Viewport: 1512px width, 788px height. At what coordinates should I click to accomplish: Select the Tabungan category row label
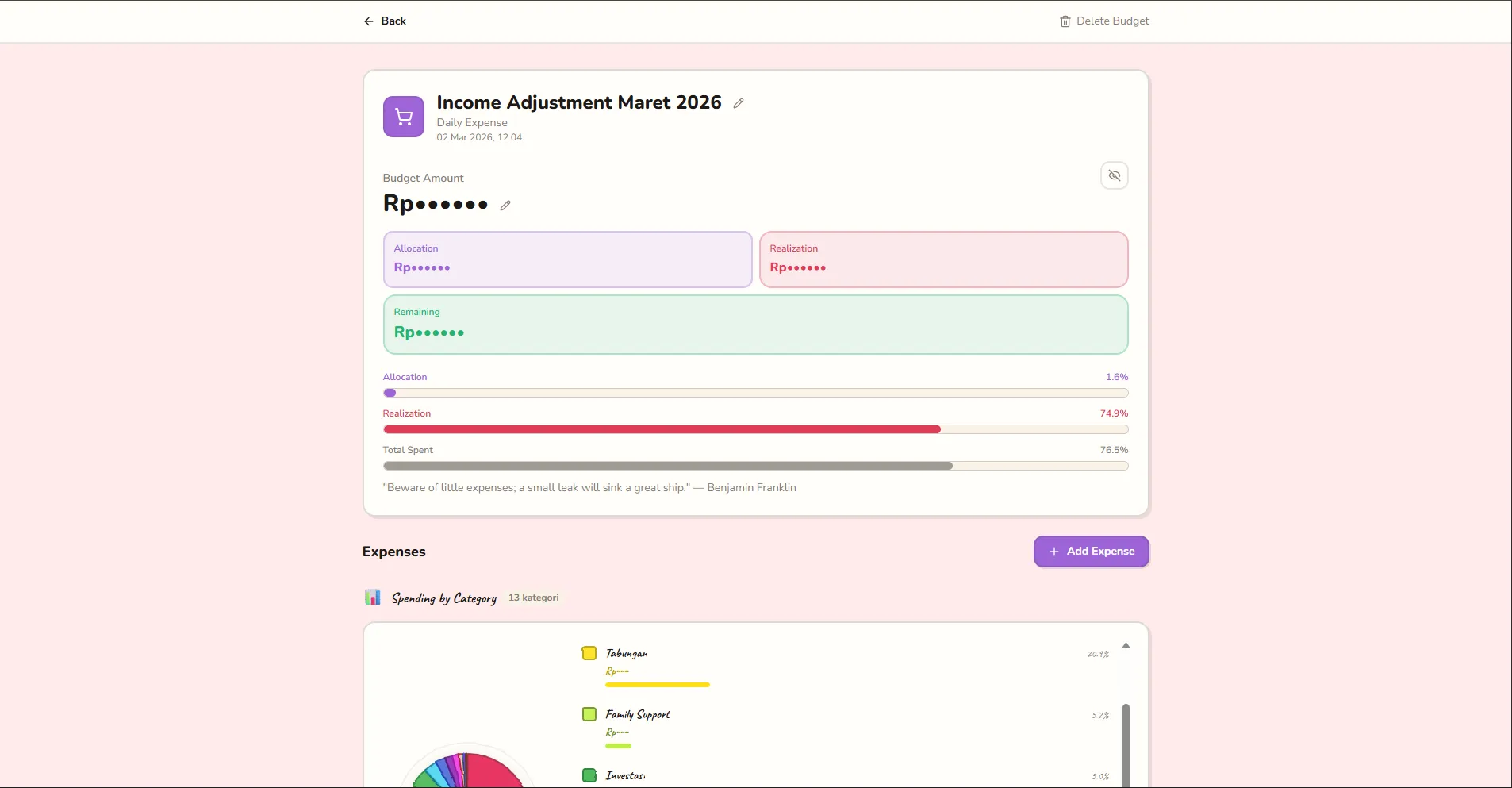click(627, 653)
